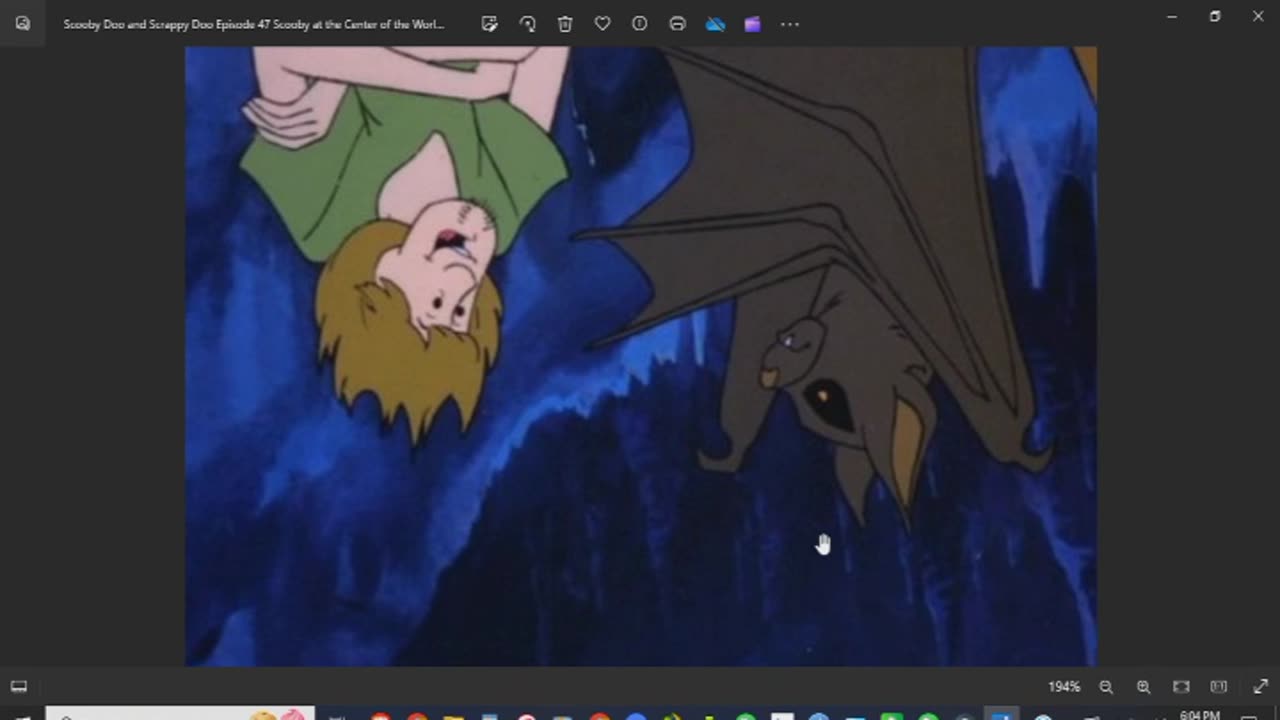This screenshot has width=1280, height=720.
Task: Open the file info panel
Action: [x=640, y=24]
